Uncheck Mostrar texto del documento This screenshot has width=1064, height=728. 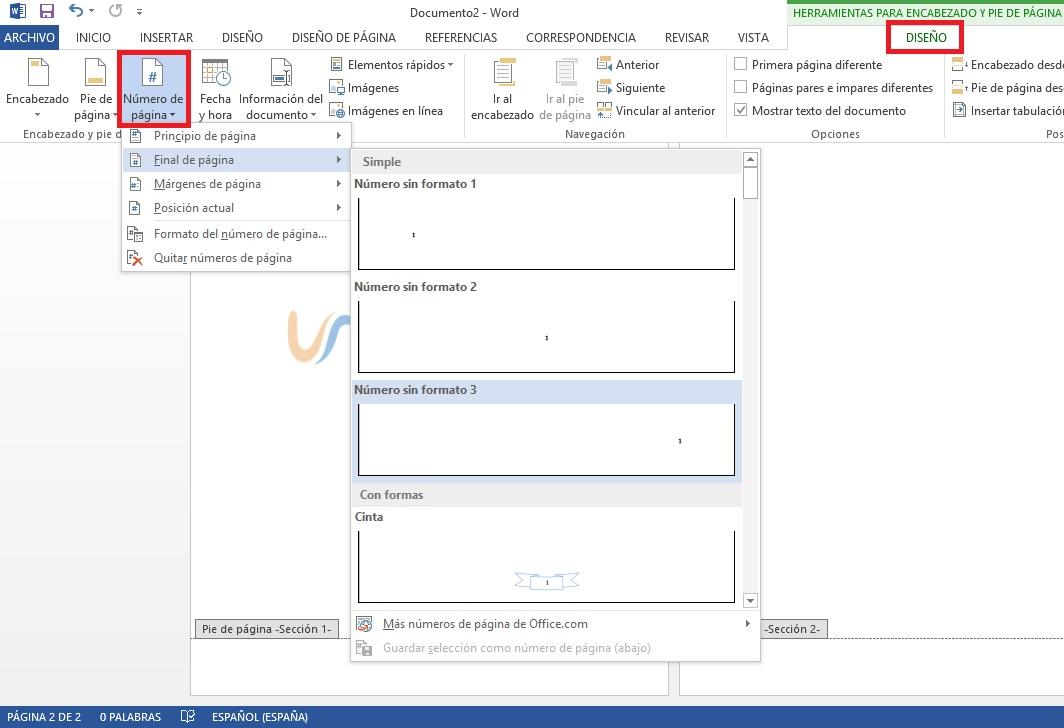(741, 110)
